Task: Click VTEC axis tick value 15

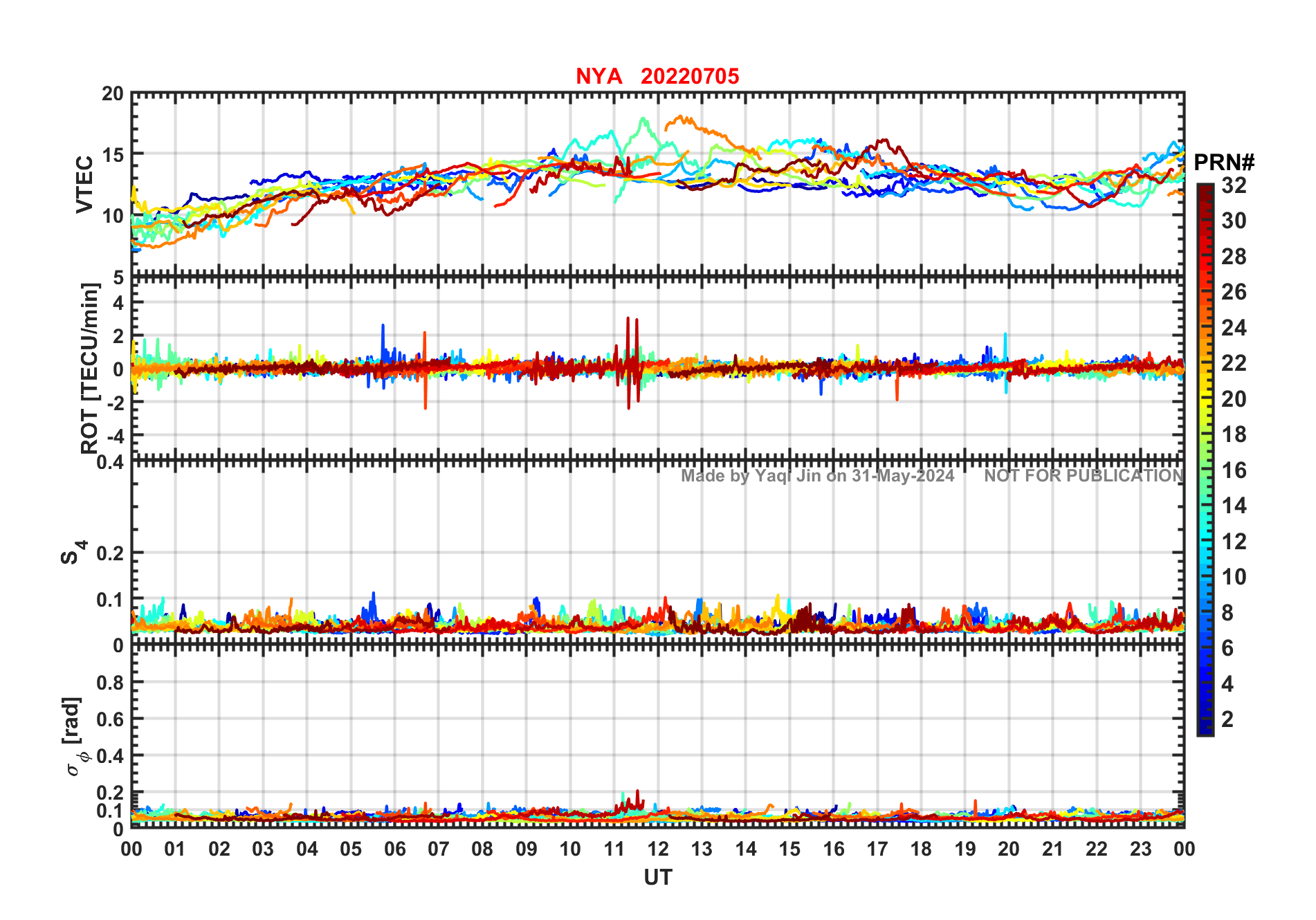Action: pyautogui.click(x=113, y=155)
